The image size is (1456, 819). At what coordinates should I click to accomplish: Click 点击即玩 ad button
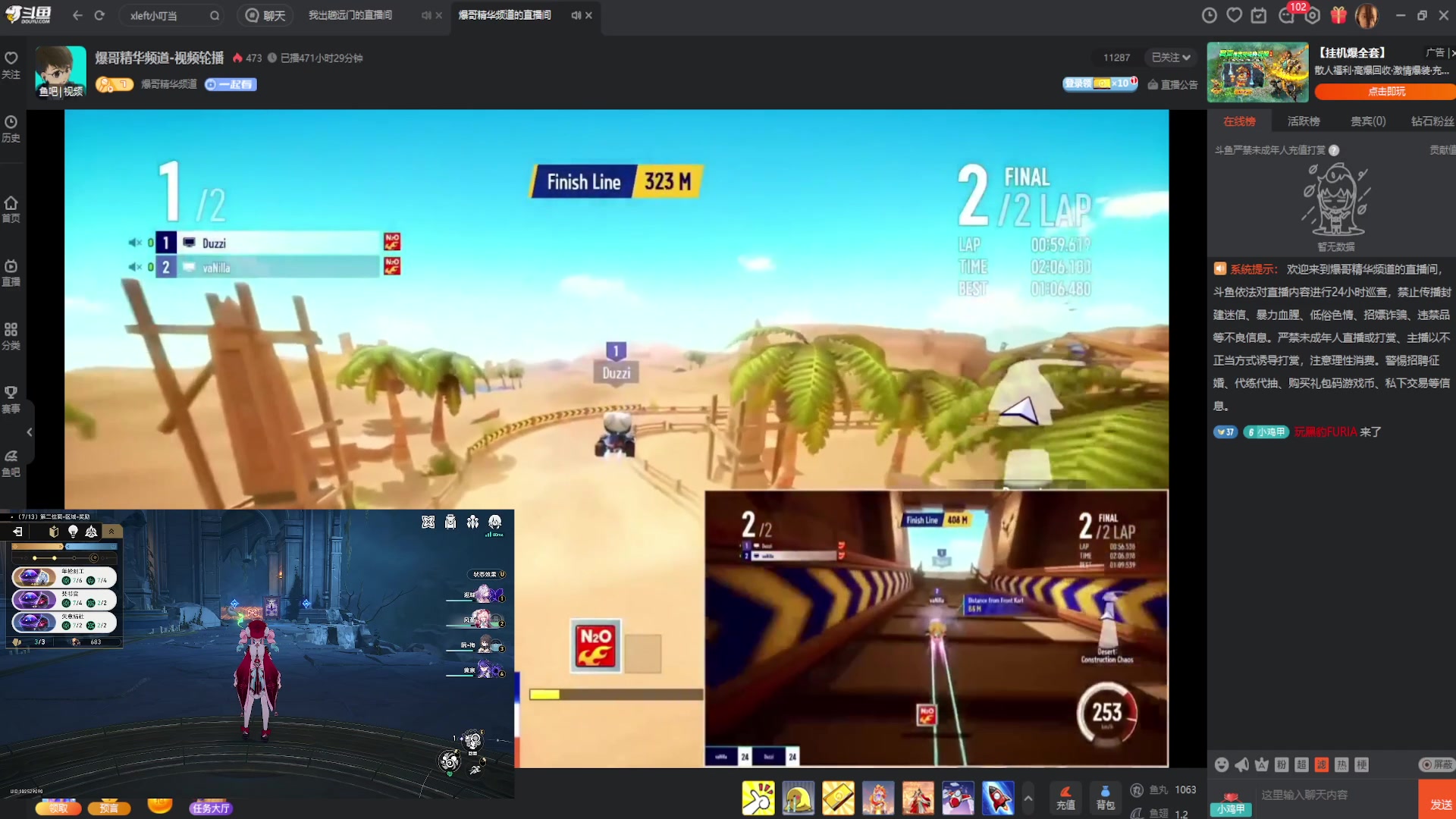pos(1386,91)
